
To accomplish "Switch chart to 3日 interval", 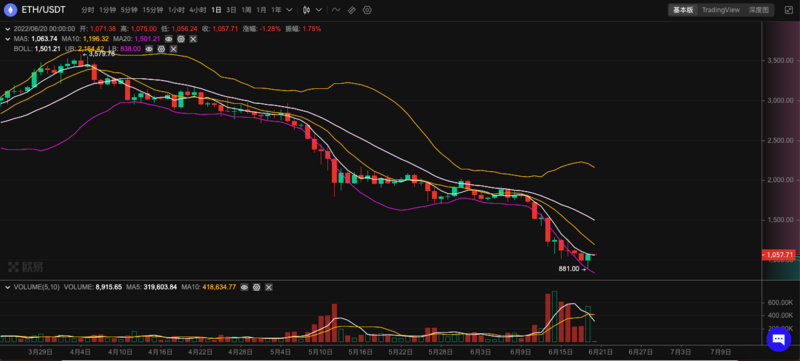I will 232,10.
